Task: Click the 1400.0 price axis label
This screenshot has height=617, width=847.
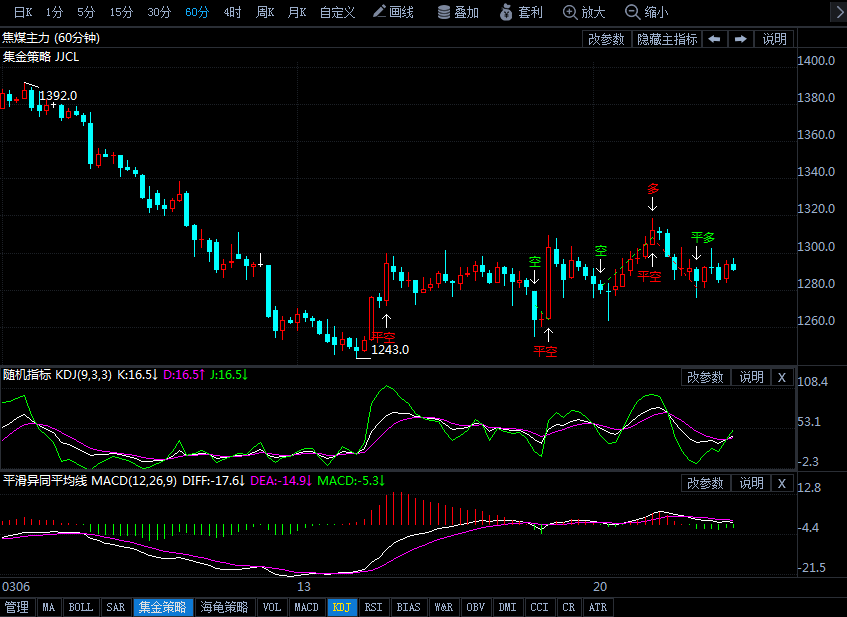Action: [816, 61]
